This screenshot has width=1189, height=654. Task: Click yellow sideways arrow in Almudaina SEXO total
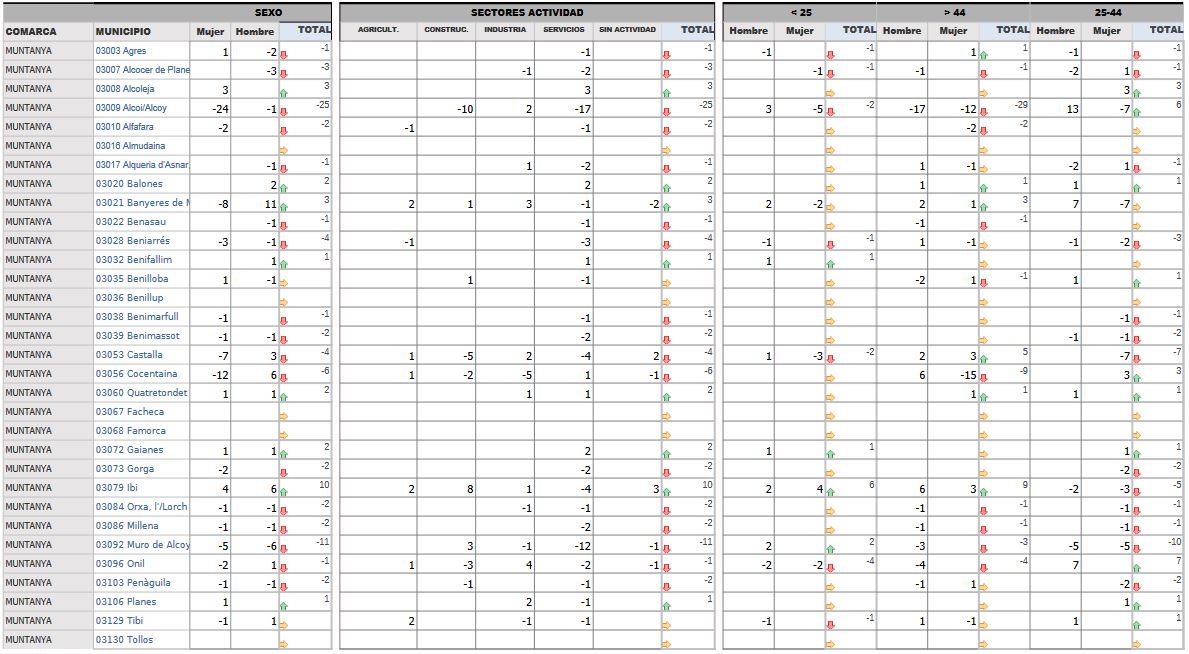click(x=284, y=150)
